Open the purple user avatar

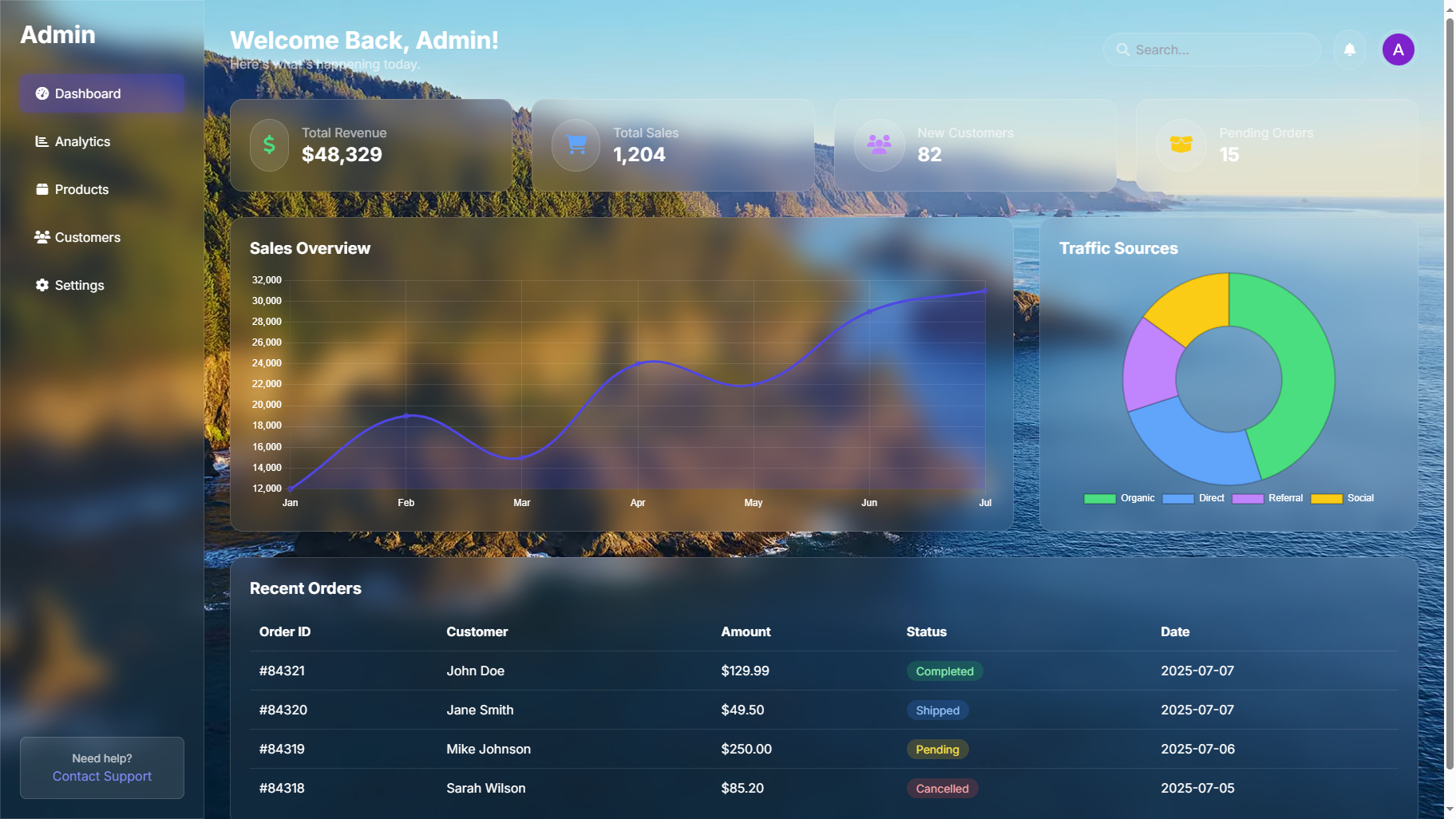1398,49
